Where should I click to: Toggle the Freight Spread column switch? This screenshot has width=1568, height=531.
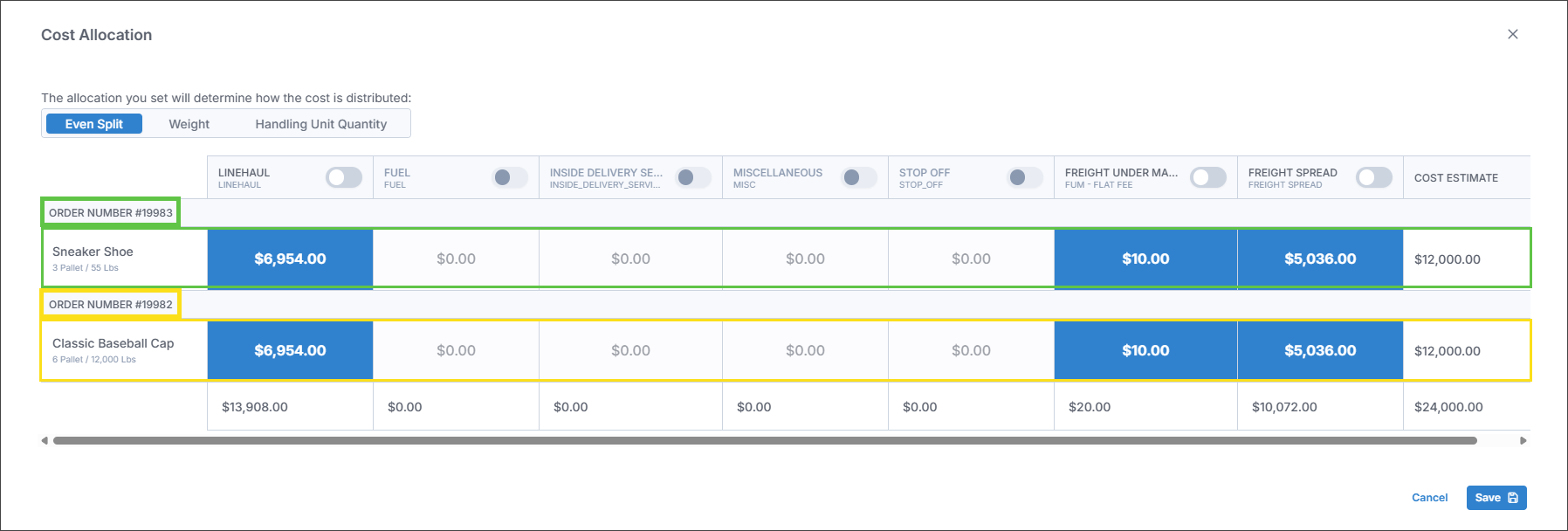[1374, 177]
